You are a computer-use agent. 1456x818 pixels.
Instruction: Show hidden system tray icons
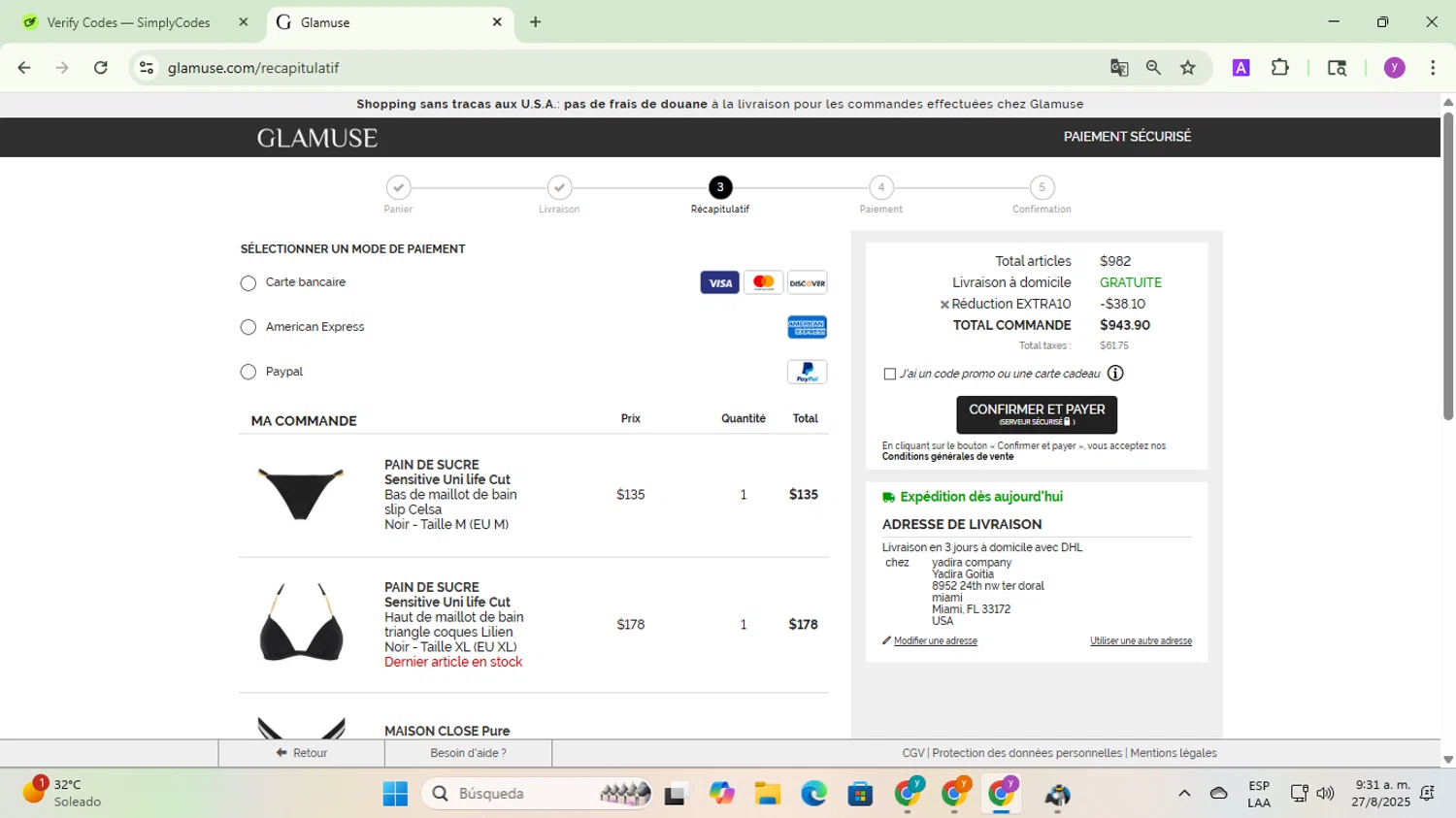point(1184,794)
